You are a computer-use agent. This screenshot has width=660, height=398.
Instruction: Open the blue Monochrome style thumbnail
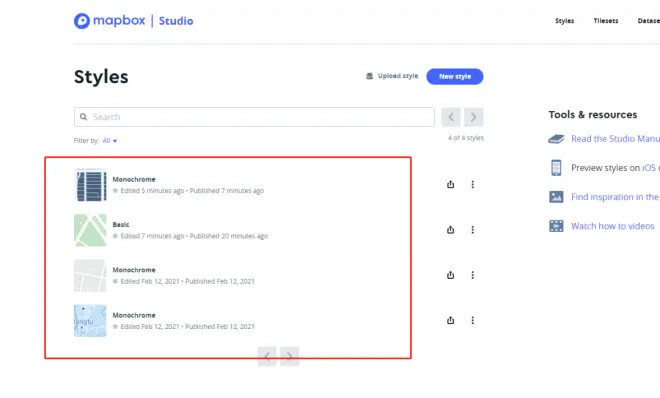tap(90, 321)
